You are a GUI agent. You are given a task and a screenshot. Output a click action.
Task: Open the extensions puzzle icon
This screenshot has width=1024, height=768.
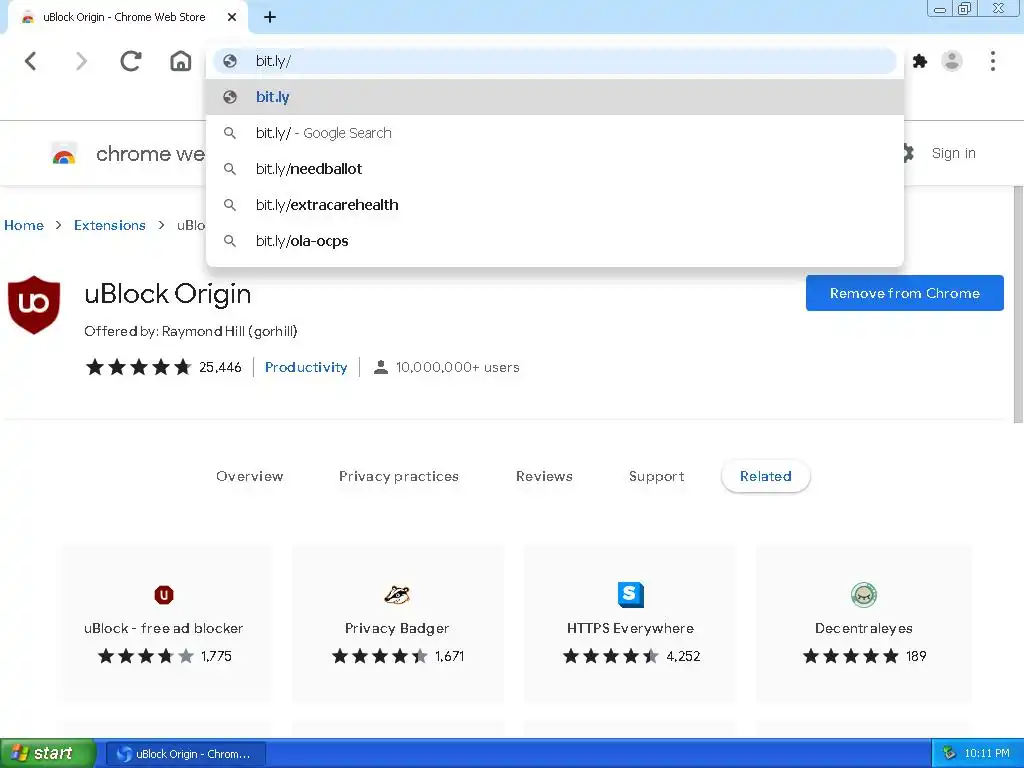[920, 61]
